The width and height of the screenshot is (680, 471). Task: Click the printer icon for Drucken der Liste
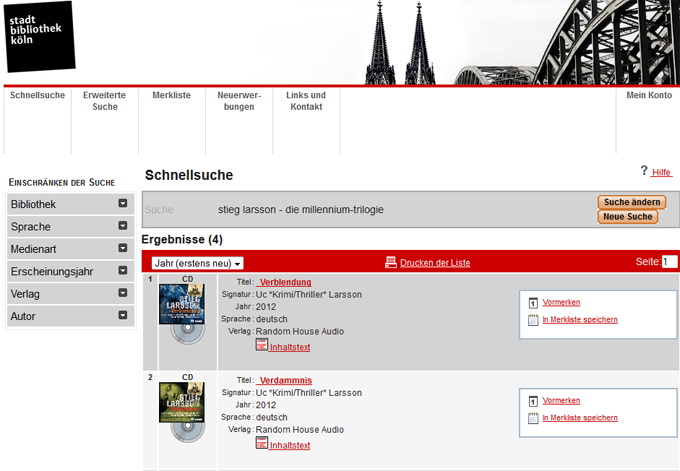[x=391, y=262]
